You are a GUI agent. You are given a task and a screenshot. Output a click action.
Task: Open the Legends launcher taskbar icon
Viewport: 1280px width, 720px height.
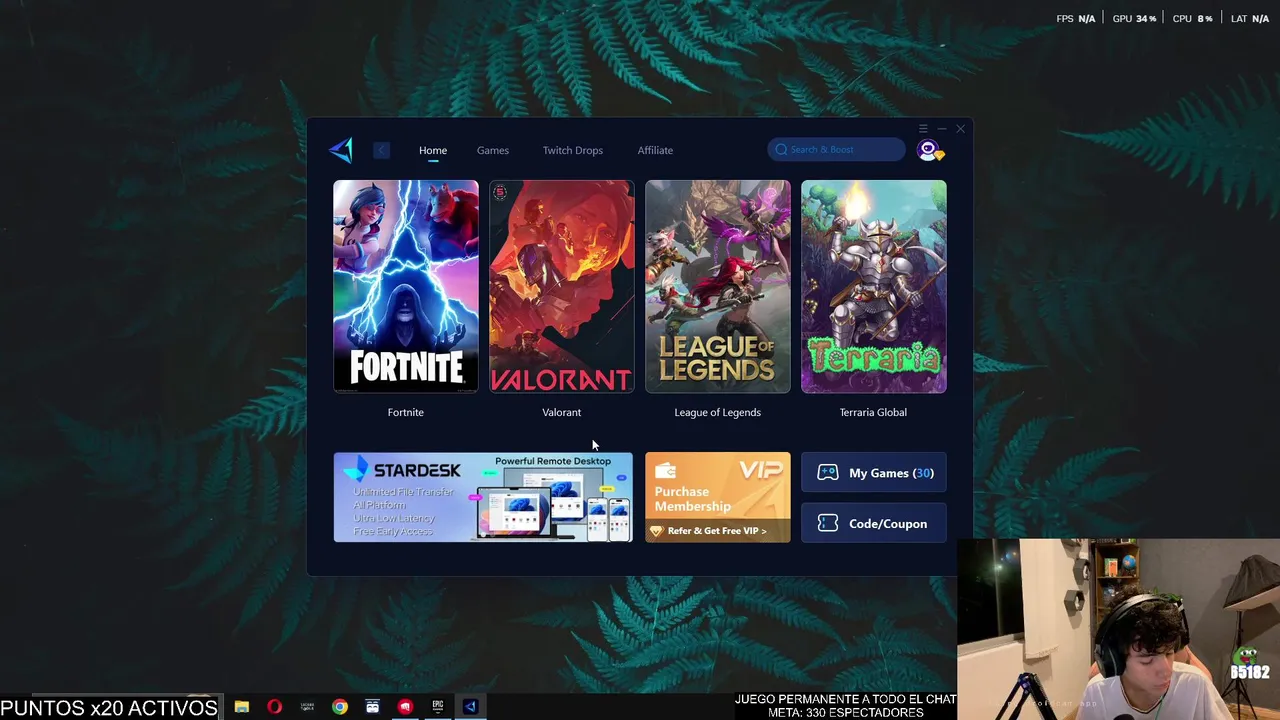(x=307, y=706)
